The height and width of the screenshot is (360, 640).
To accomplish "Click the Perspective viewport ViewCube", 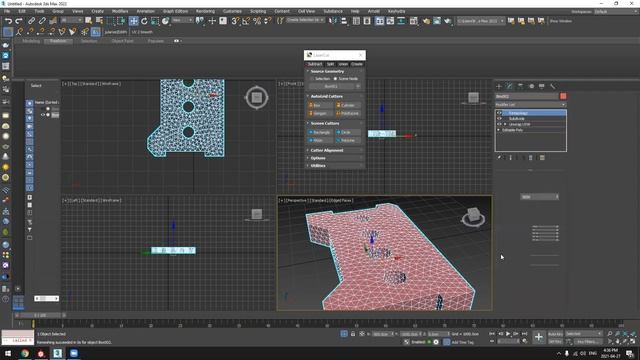I will coord(473,216).
